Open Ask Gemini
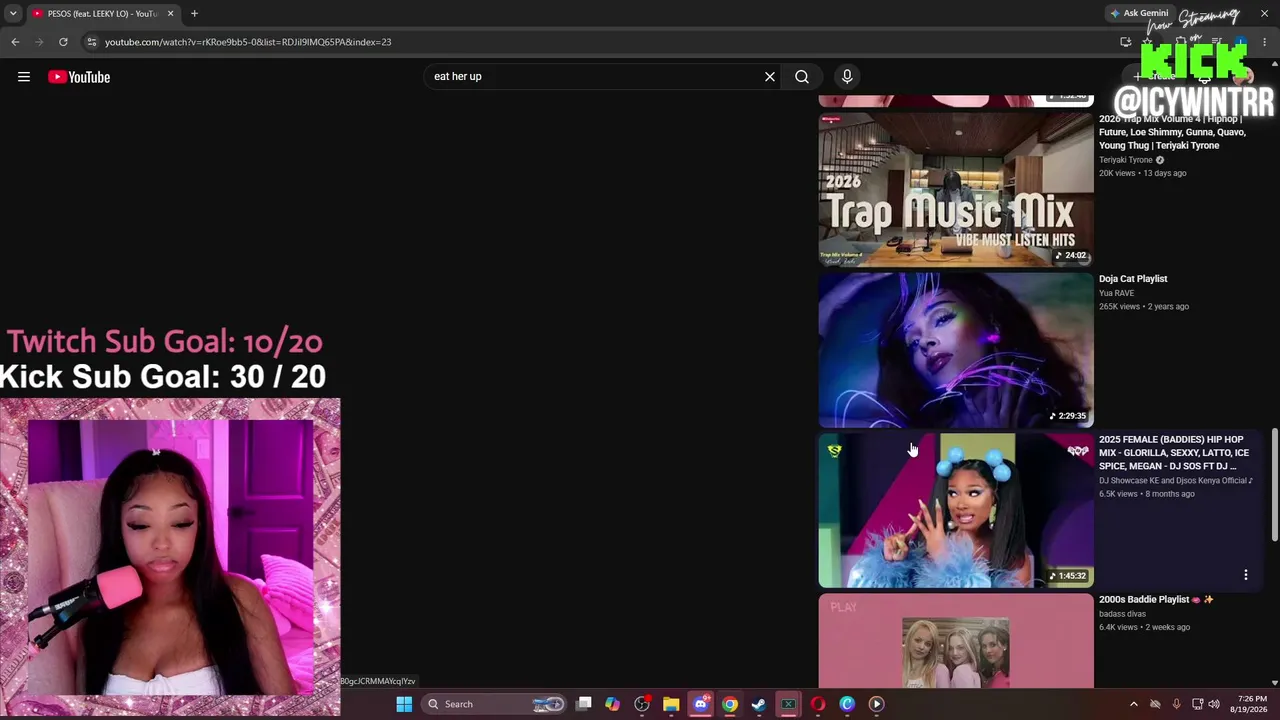This screenshot has width=1280, height=720. pos(1138,14)
